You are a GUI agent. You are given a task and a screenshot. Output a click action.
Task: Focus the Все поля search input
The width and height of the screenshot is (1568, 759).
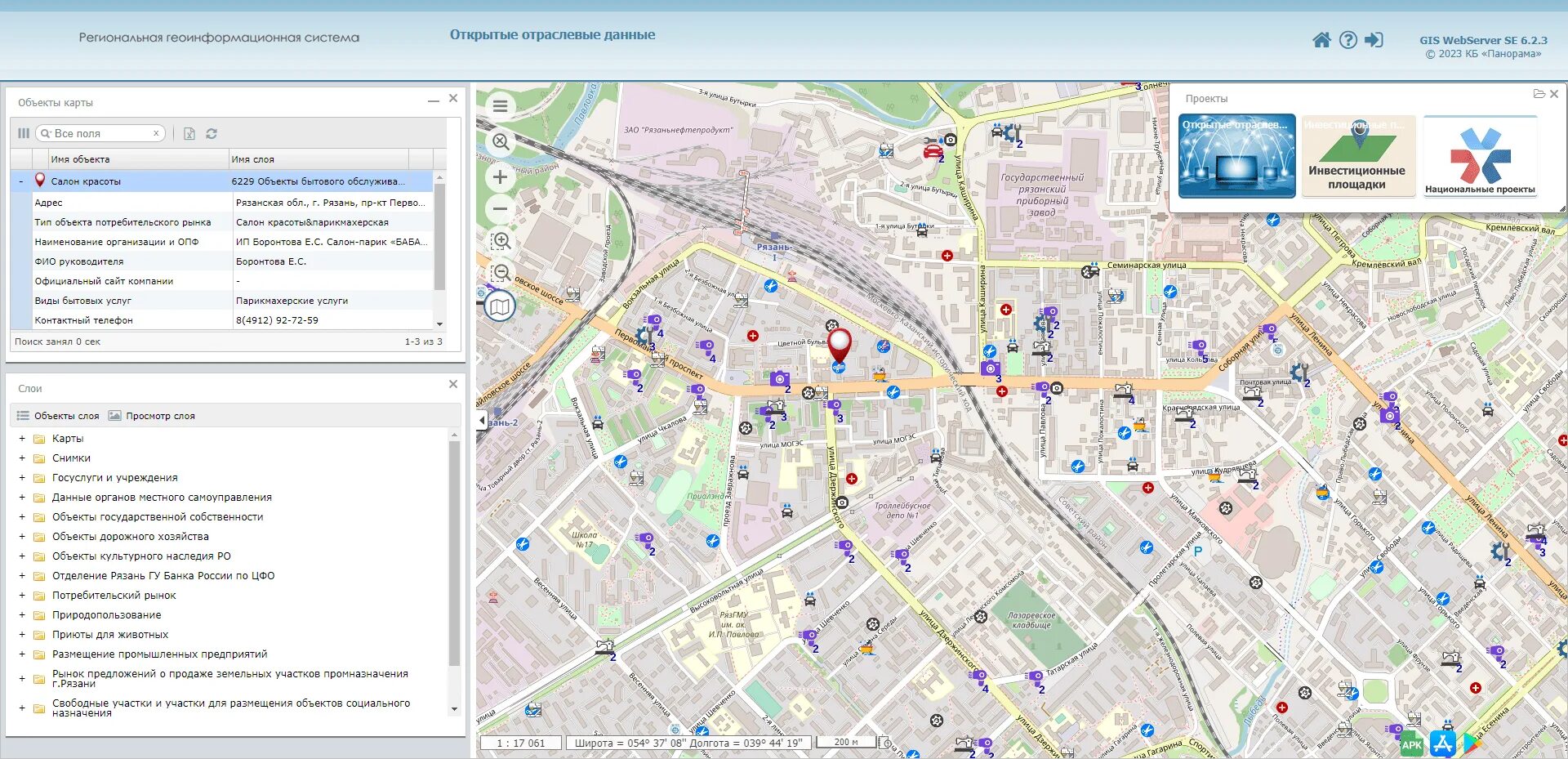(101, 133)
